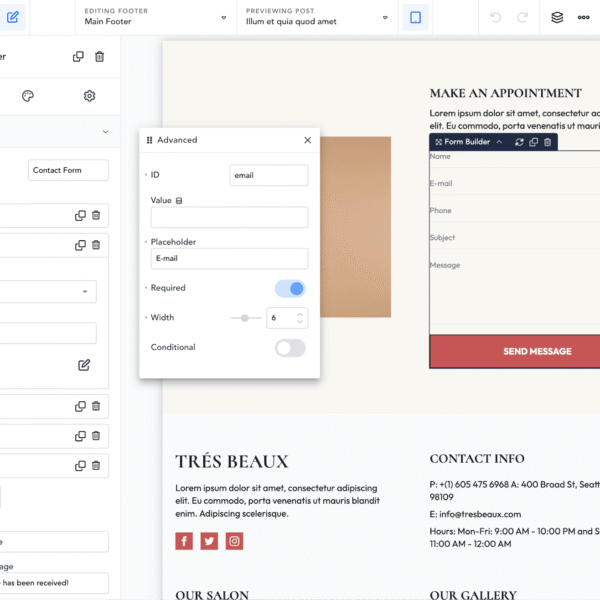The width and height of the screenshot is (600, 600).
Task: Open the gear settings tab in panel
Action: click(x=89, y=96)
